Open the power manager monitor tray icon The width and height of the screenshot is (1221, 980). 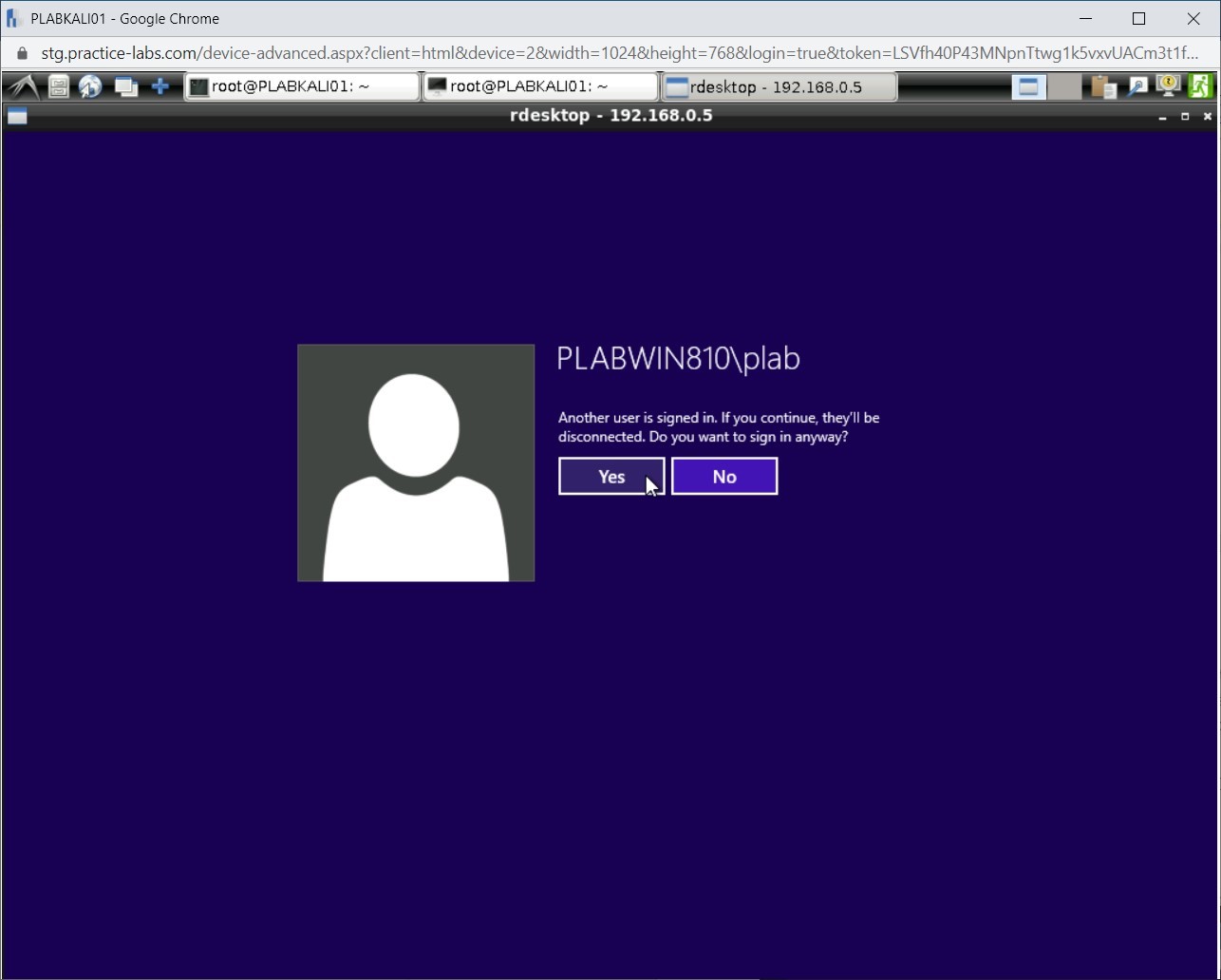click(x=1169, y=86)
